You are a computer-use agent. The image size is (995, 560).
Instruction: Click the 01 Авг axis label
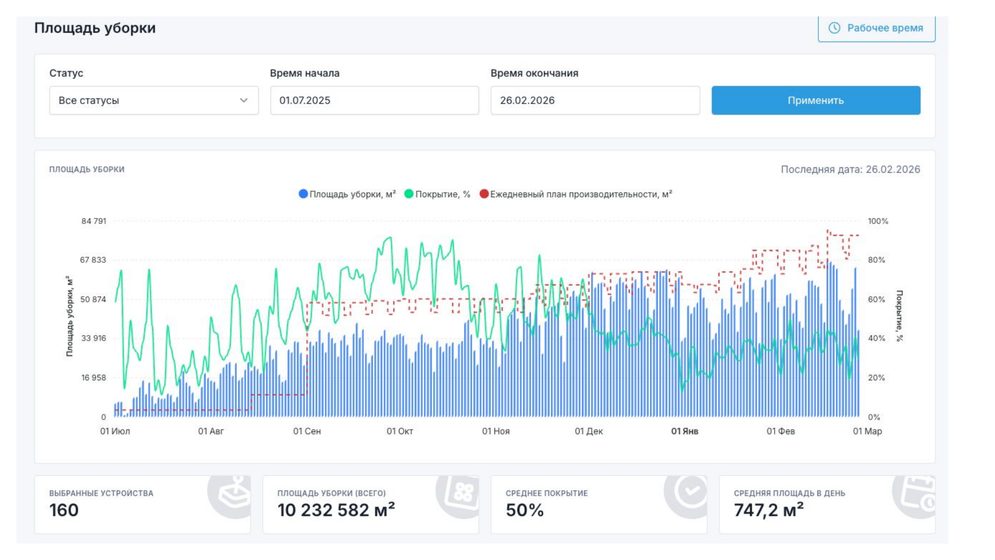tap(211, 431)
